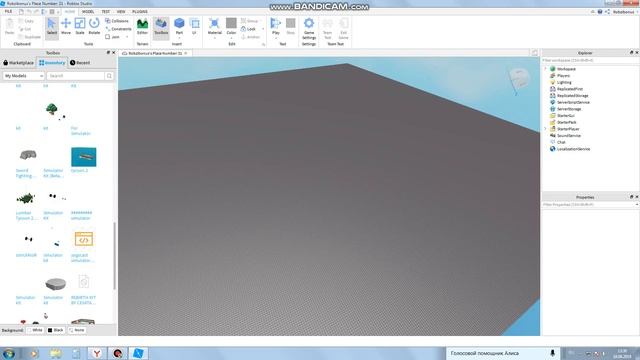The width and height of the screenshot is (640, 360).
Task: Open the file explorer taskbar icon
Action: point(55,353)
